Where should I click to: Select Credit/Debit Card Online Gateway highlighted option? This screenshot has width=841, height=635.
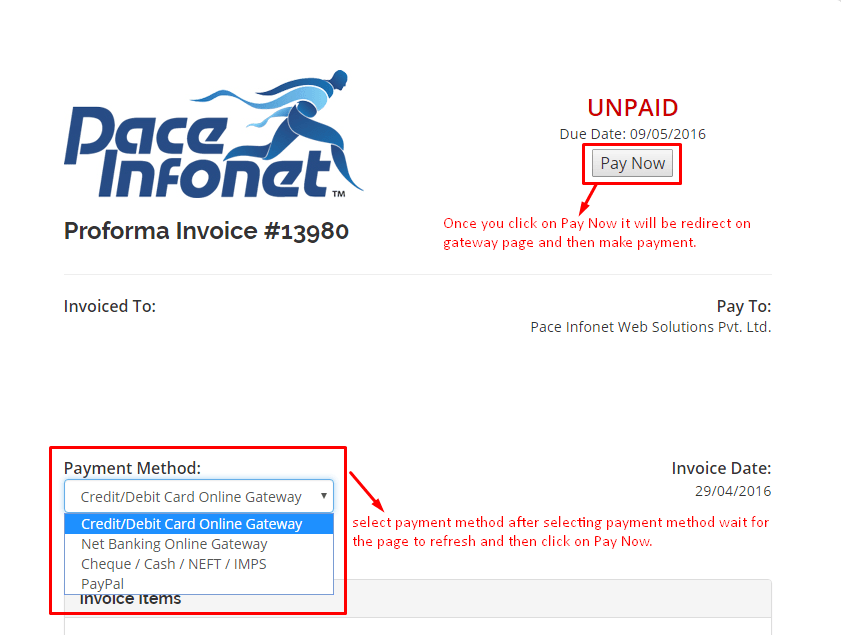coord(199,523)
